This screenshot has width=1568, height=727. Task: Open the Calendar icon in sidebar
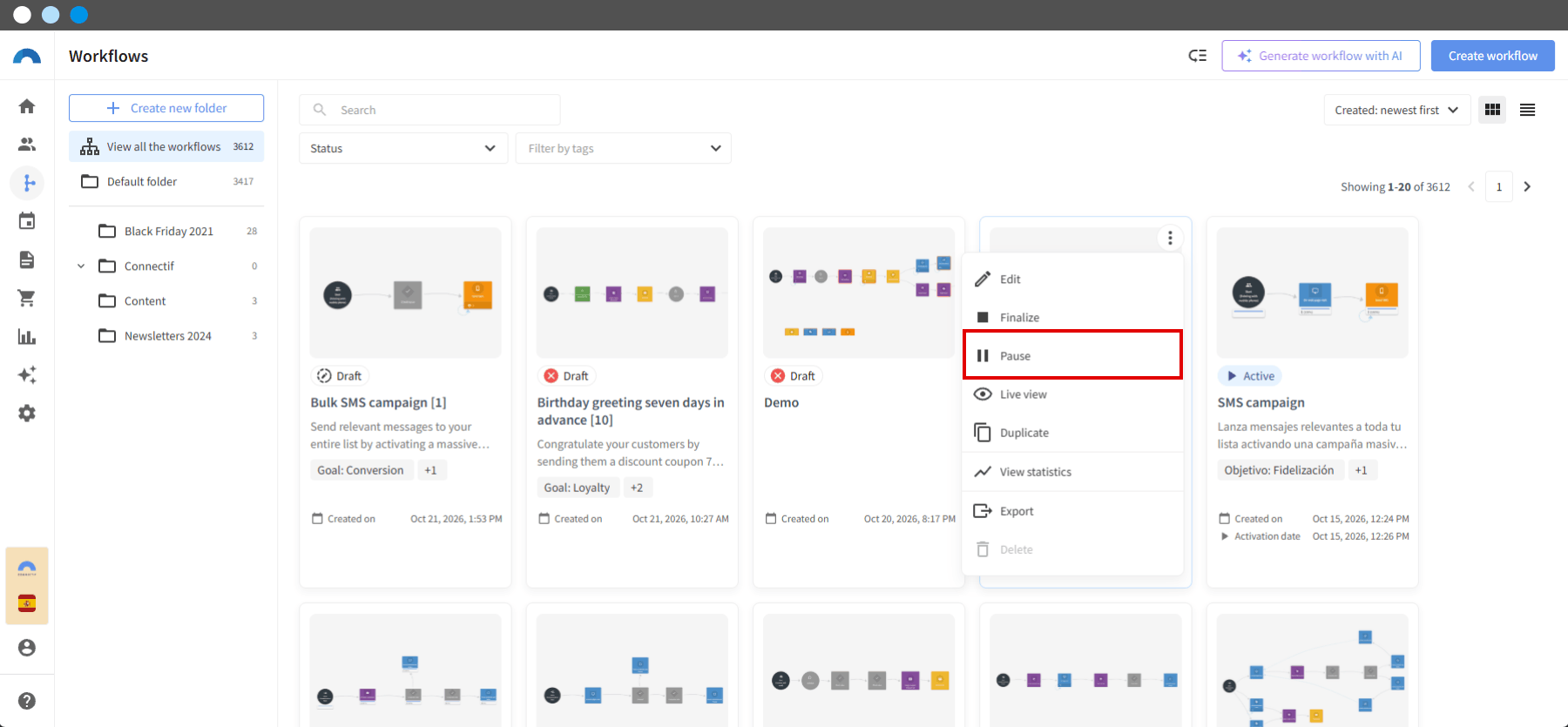(x=27, y=221)
